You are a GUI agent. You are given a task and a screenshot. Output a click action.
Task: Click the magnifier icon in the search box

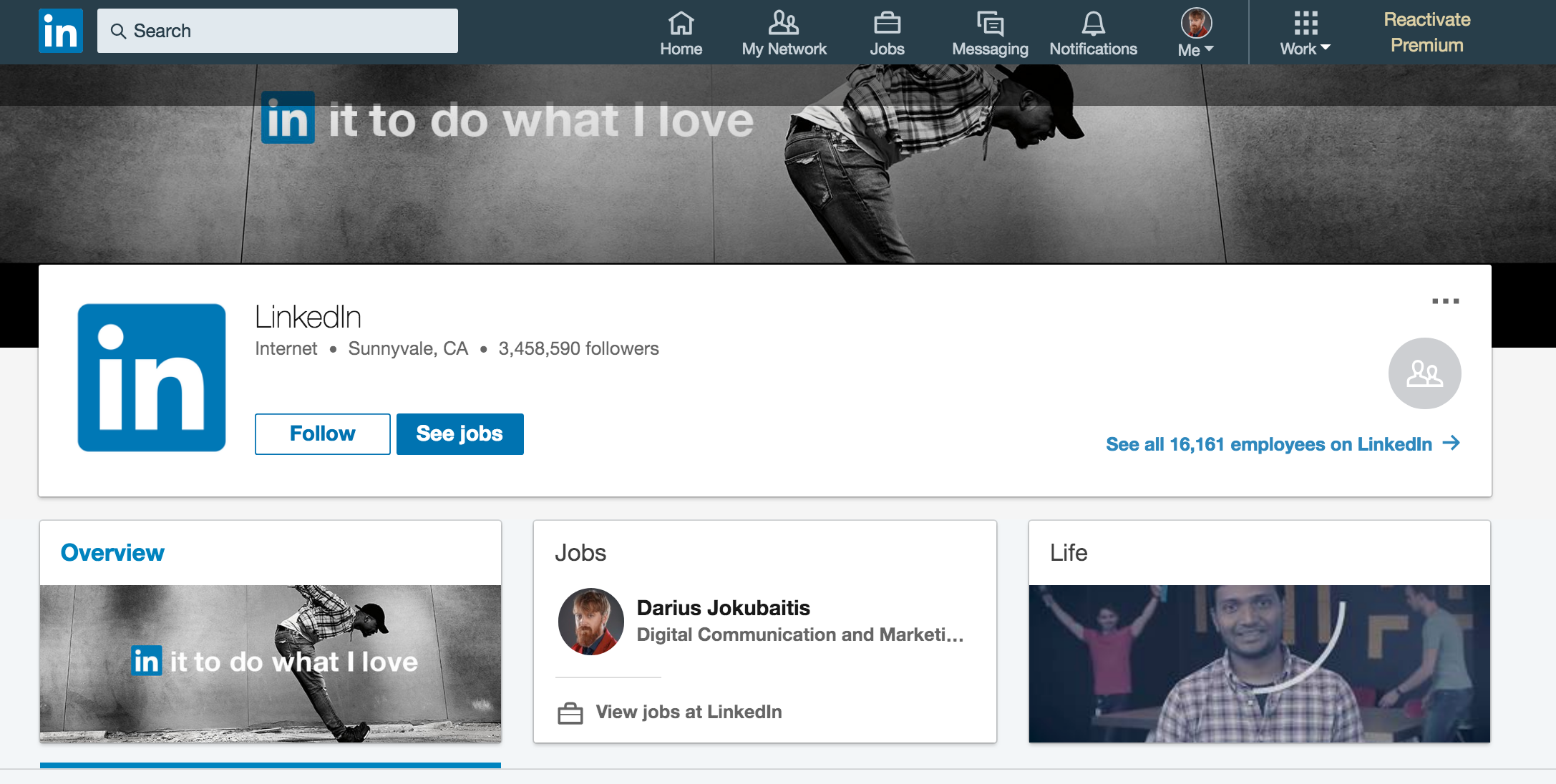coord(118,31)
